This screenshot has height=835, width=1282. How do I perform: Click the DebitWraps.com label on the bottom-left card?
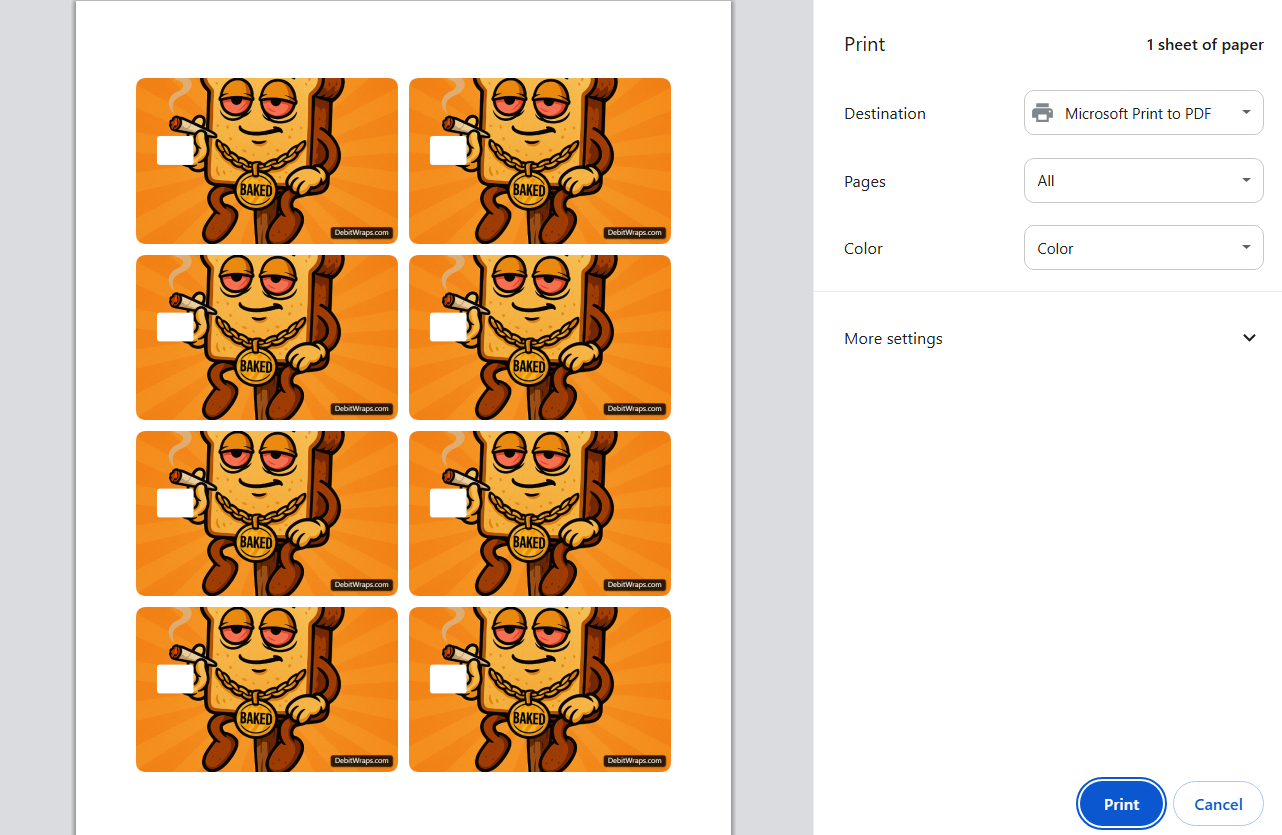point(361,761)
